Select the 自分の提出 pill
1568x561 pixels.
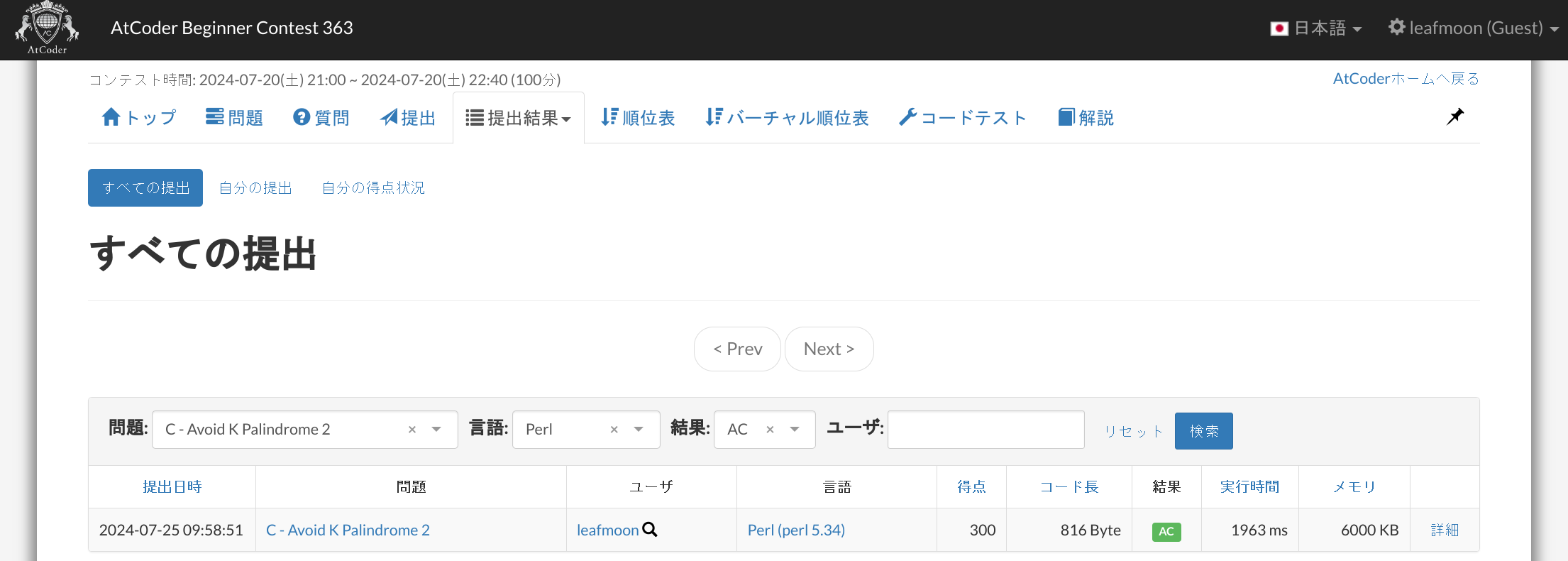click(x=255, y=187)
